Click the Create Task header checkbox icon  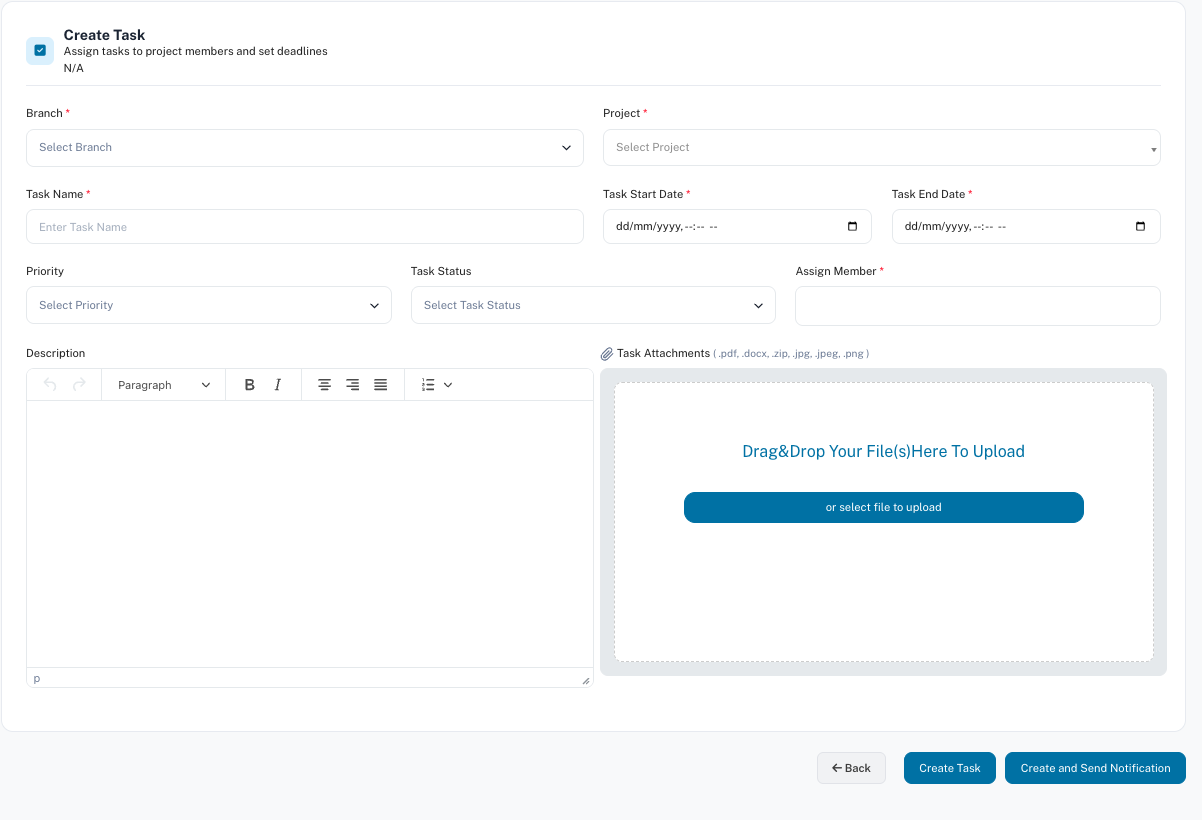40,50
